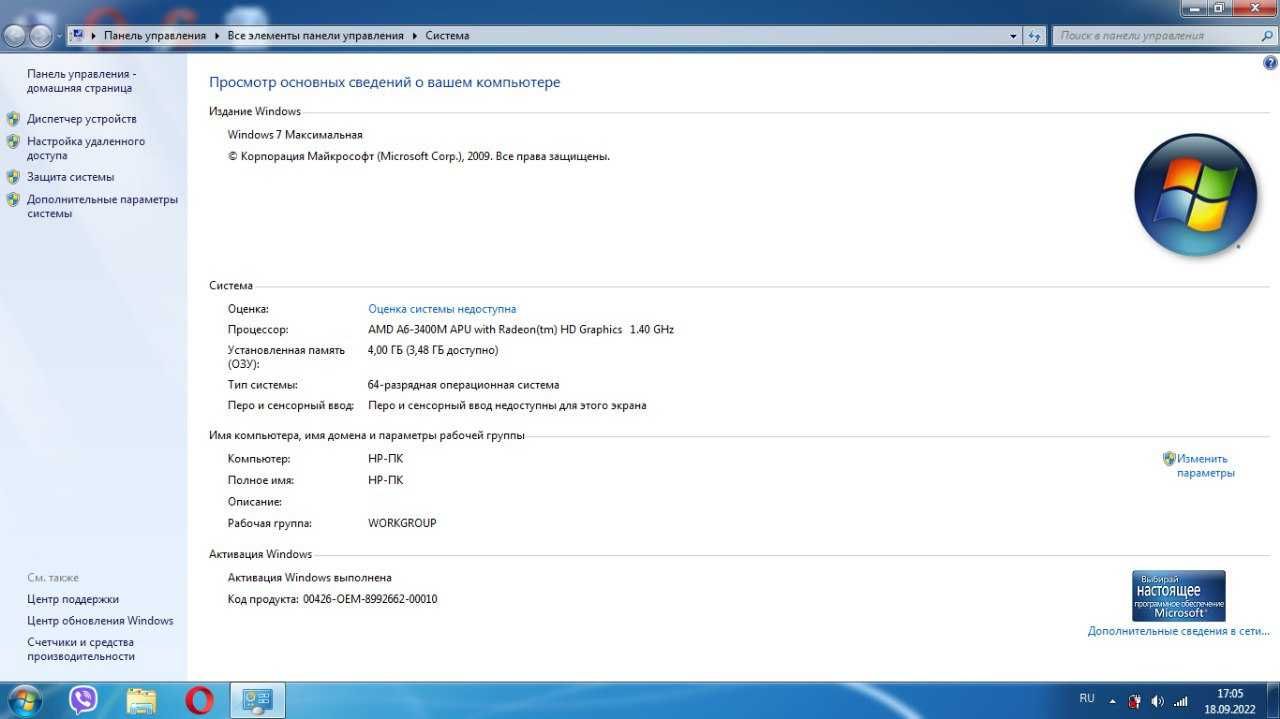Click the product code 00426-OEM-8992662-00010
The width and height of the screenshot is (1280, 719).
[370, 599]
